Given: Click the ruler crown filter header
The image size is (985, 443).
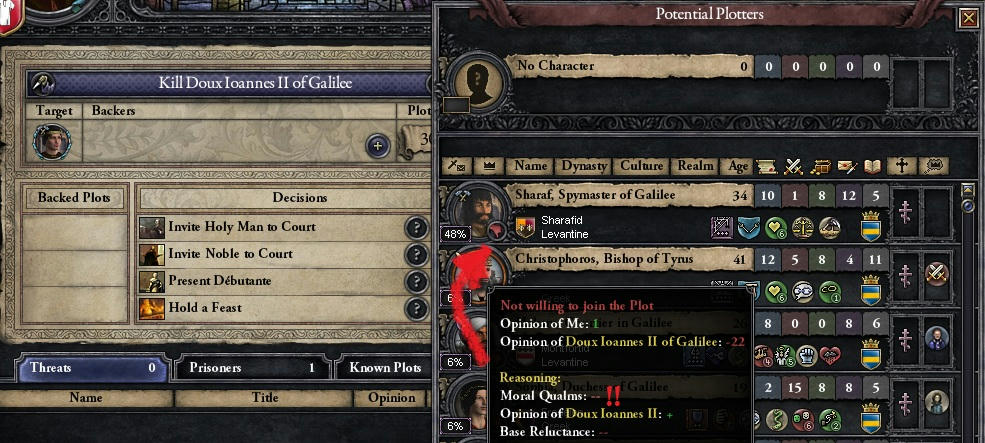Looking at the screenshot, I should click(x=488, y=166).
